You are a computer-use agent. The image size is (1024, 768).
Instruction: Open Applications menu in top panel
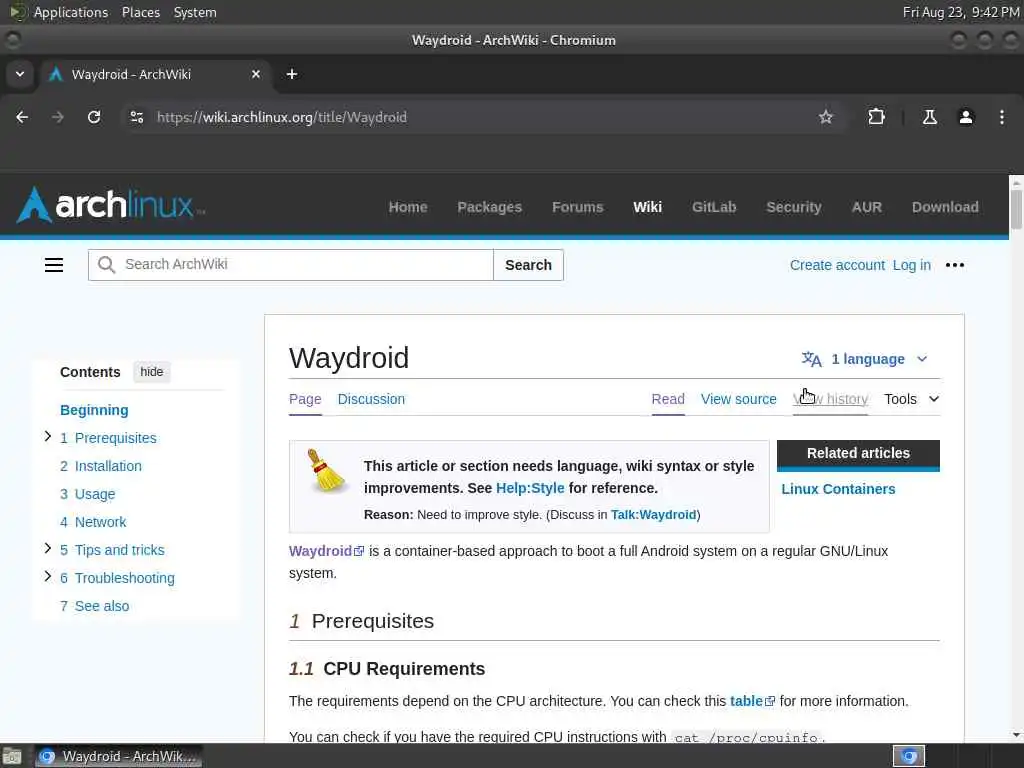click(71, 12)
